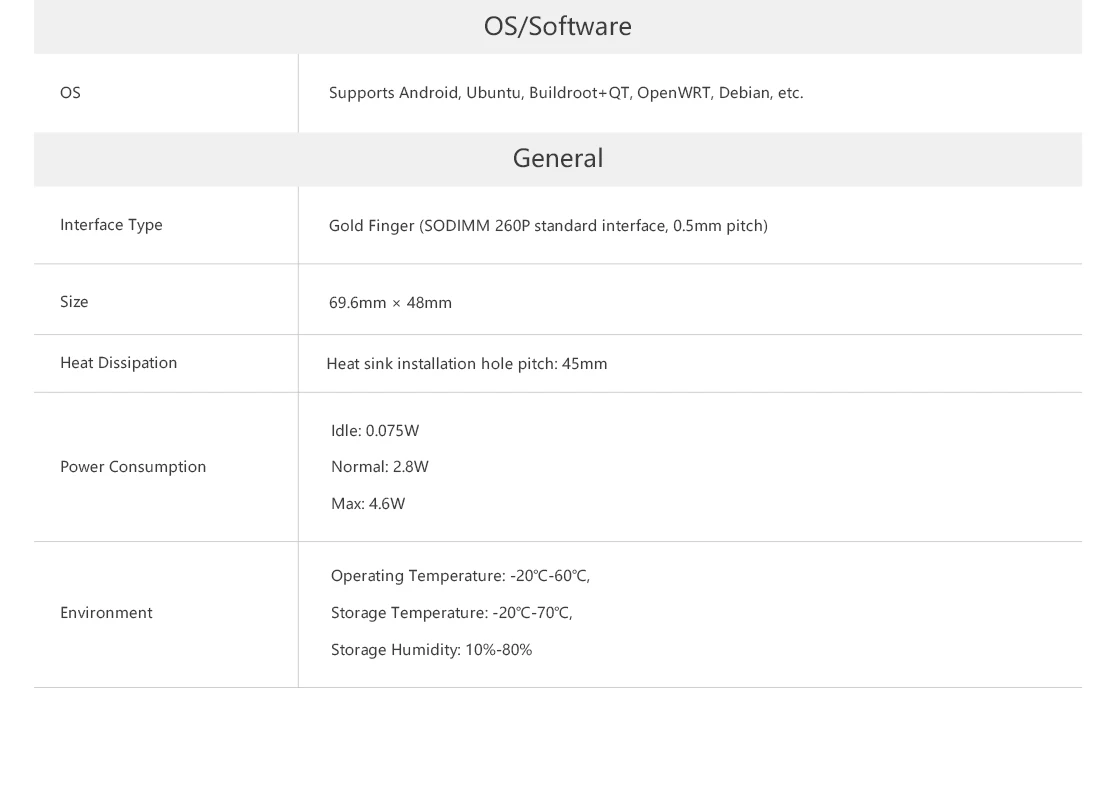
Task: Select the Environment row label
Action: pos(106,613)
